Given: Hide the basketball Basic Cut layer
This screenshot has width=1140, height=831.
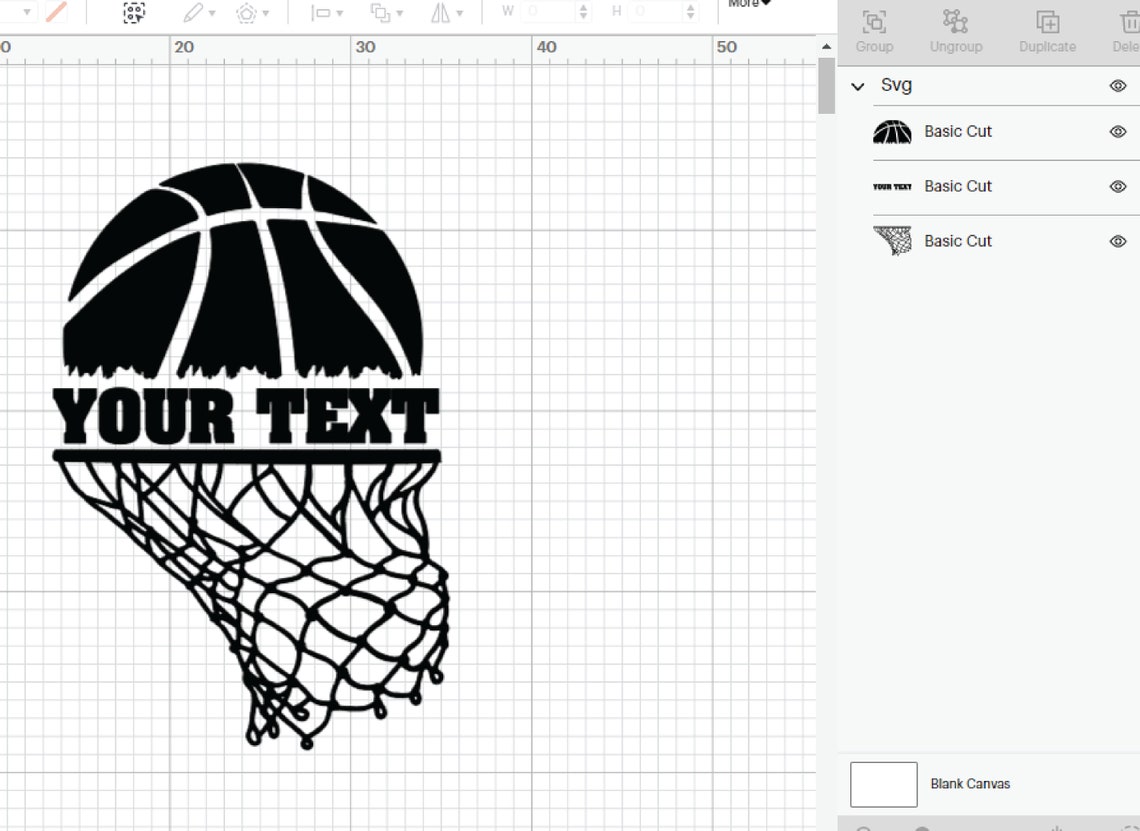Looking at the screenshot, I should [1117, 131].
